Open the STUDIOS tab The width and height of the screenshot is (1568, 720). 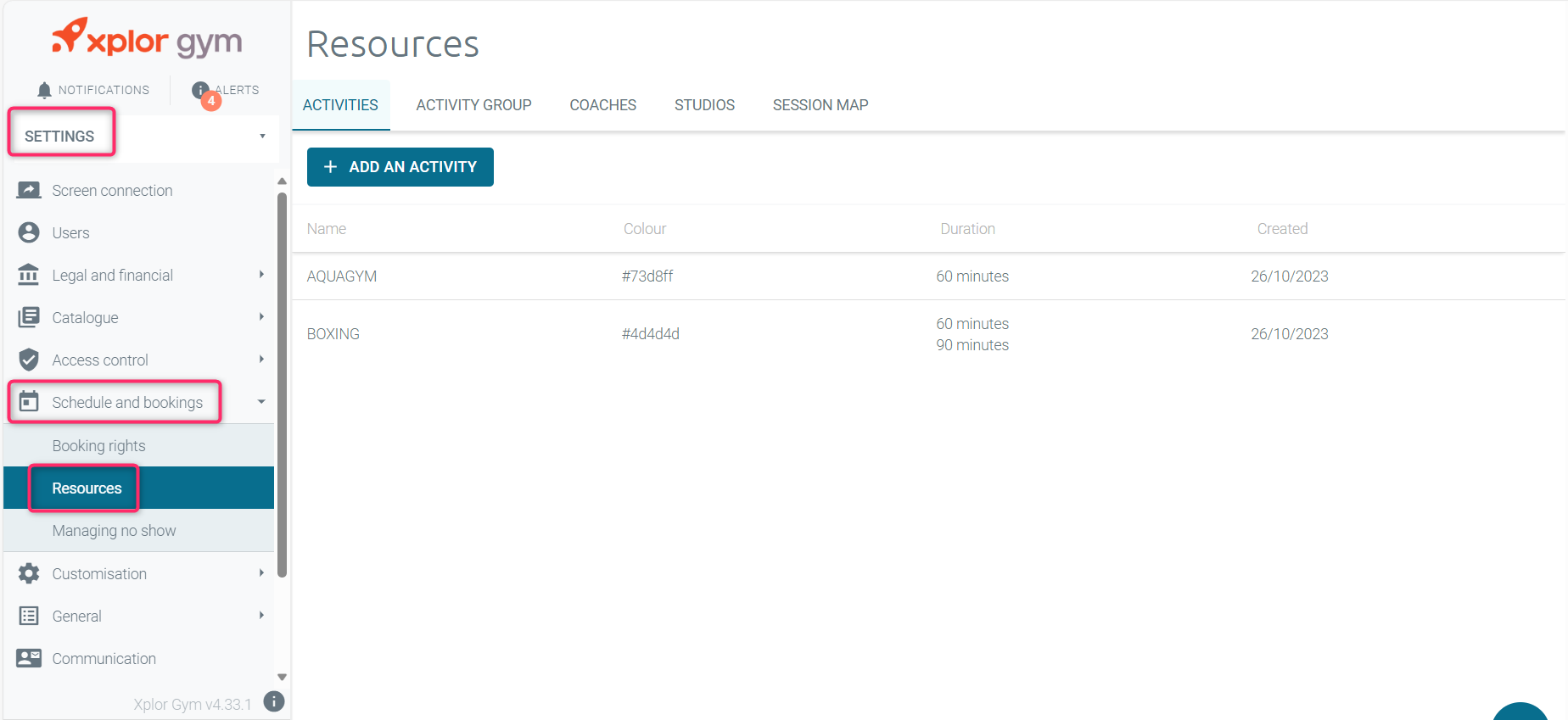click(704, 105)
